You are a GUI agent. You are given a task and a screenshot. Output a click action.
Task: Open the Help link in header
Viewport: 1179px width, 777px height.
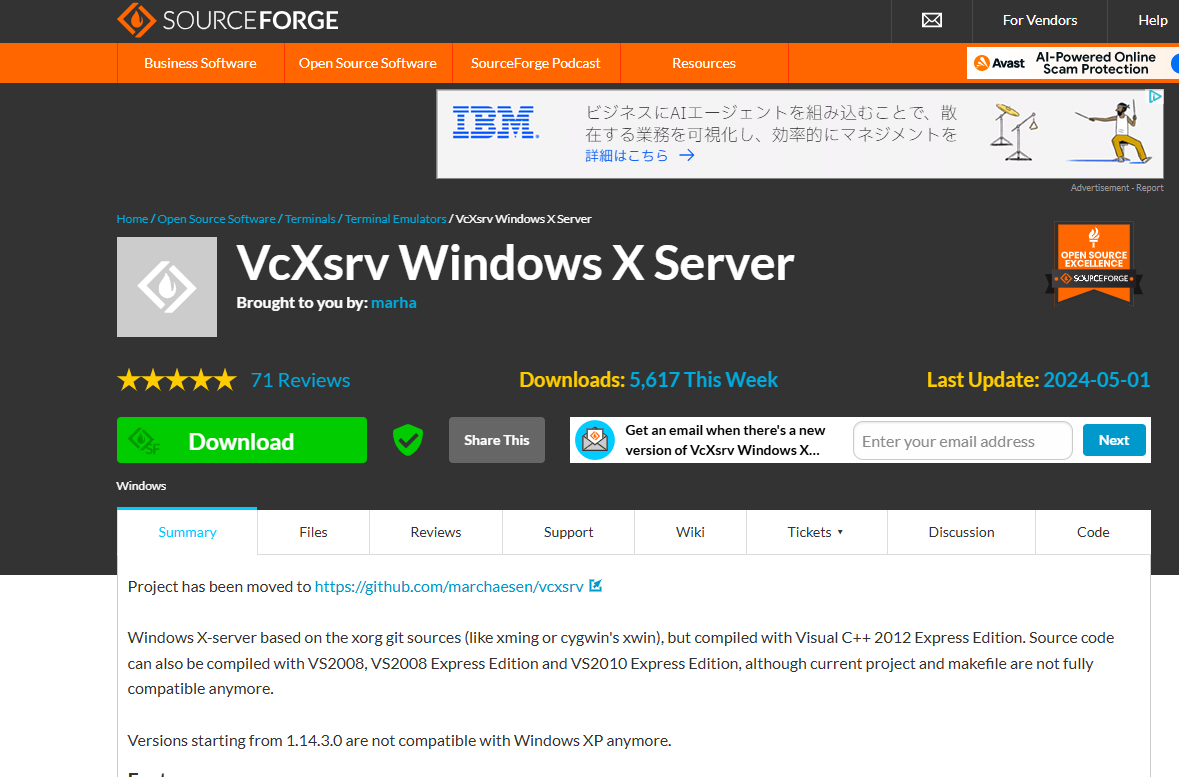[x=1153, y=20]
